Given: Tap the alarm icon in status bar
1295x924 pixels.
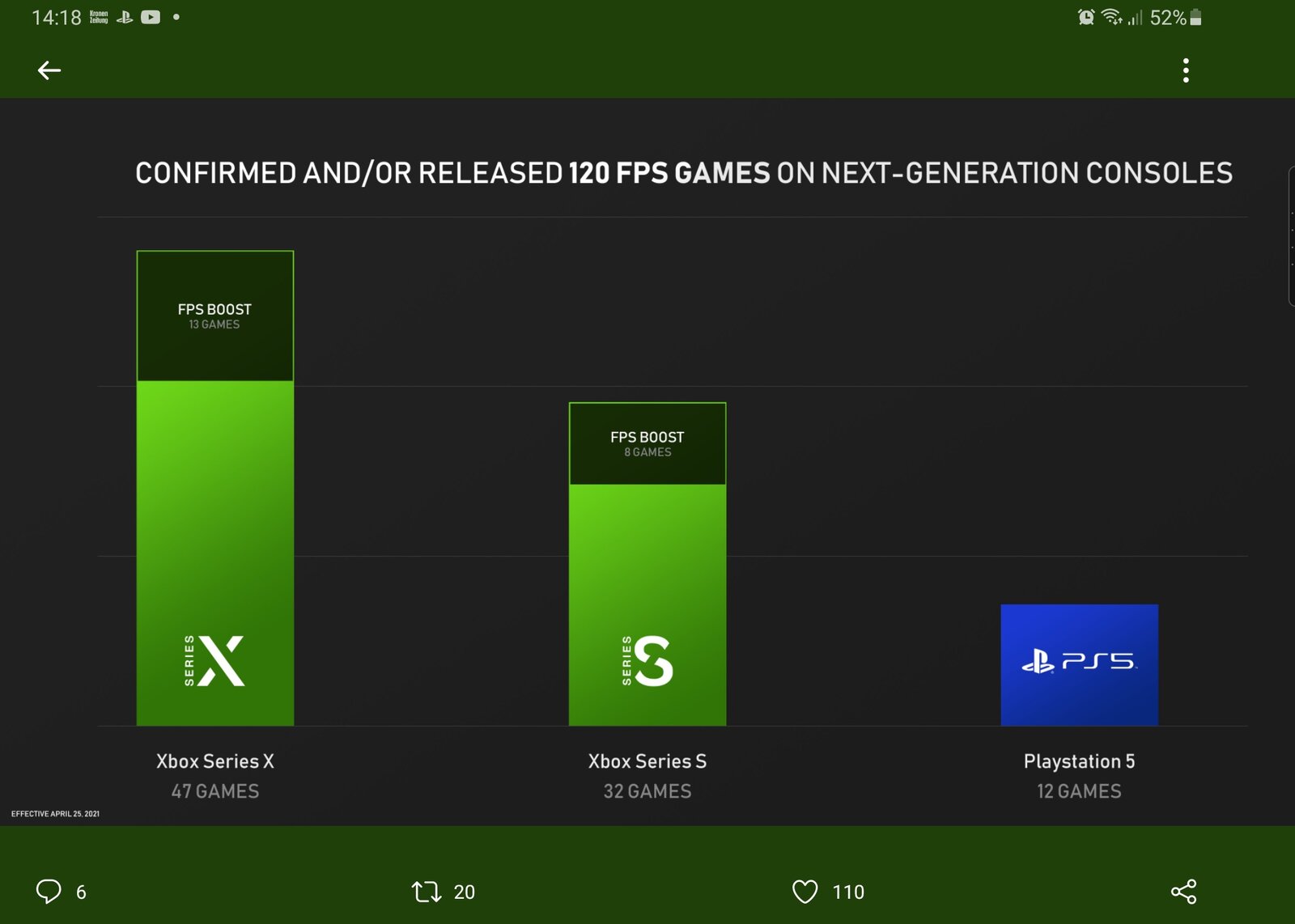Looking at the screenshot, I should click(x=1086, y=17).
